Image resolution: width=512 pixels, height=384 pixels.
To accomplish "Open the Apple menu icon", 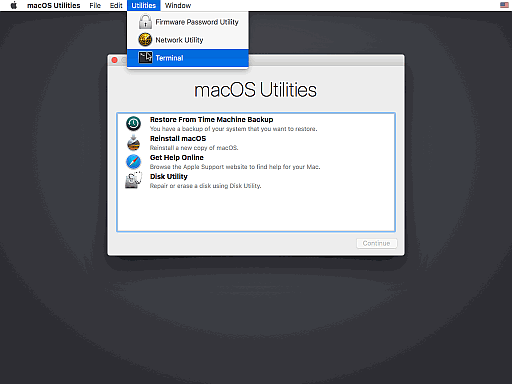I will pos(14,5).
